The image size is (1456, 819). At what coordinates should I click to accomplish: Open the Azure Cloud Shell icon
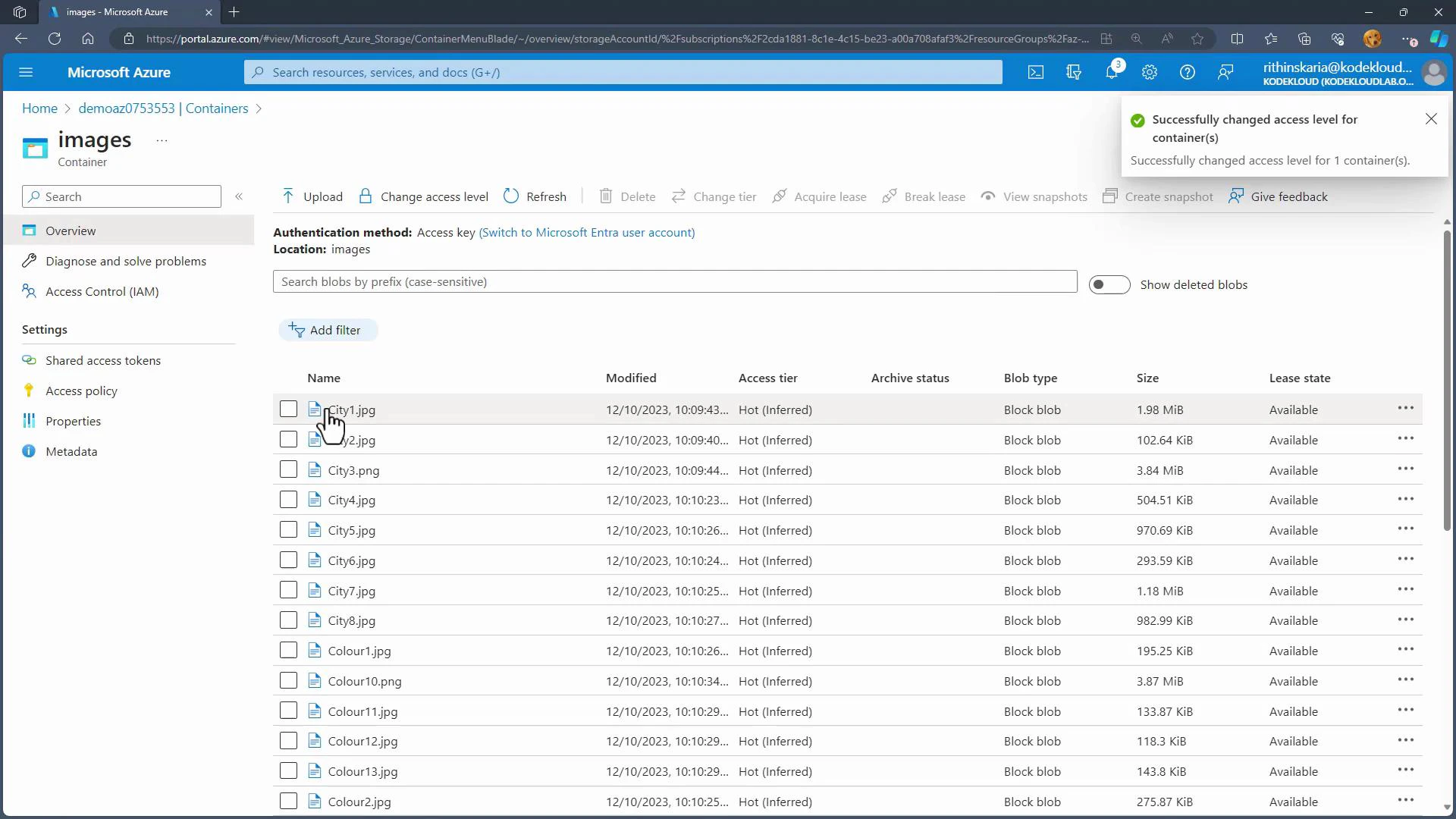click(1036, 72)
